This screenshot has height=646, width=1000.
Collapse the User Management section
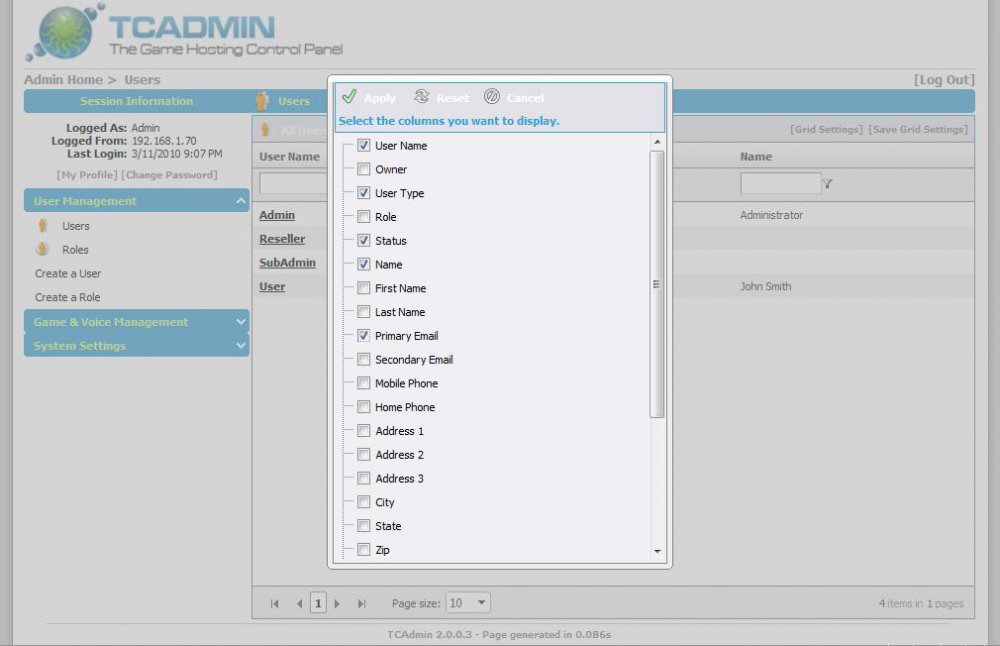pos(240,201)
